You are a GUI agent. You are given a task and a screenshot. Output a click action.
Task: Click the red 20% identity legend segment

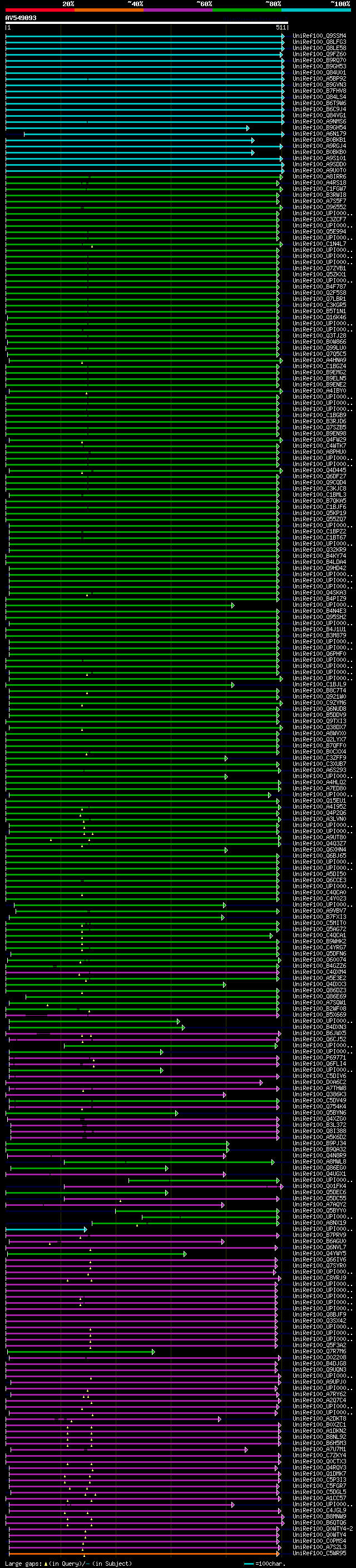click(40, 10)
